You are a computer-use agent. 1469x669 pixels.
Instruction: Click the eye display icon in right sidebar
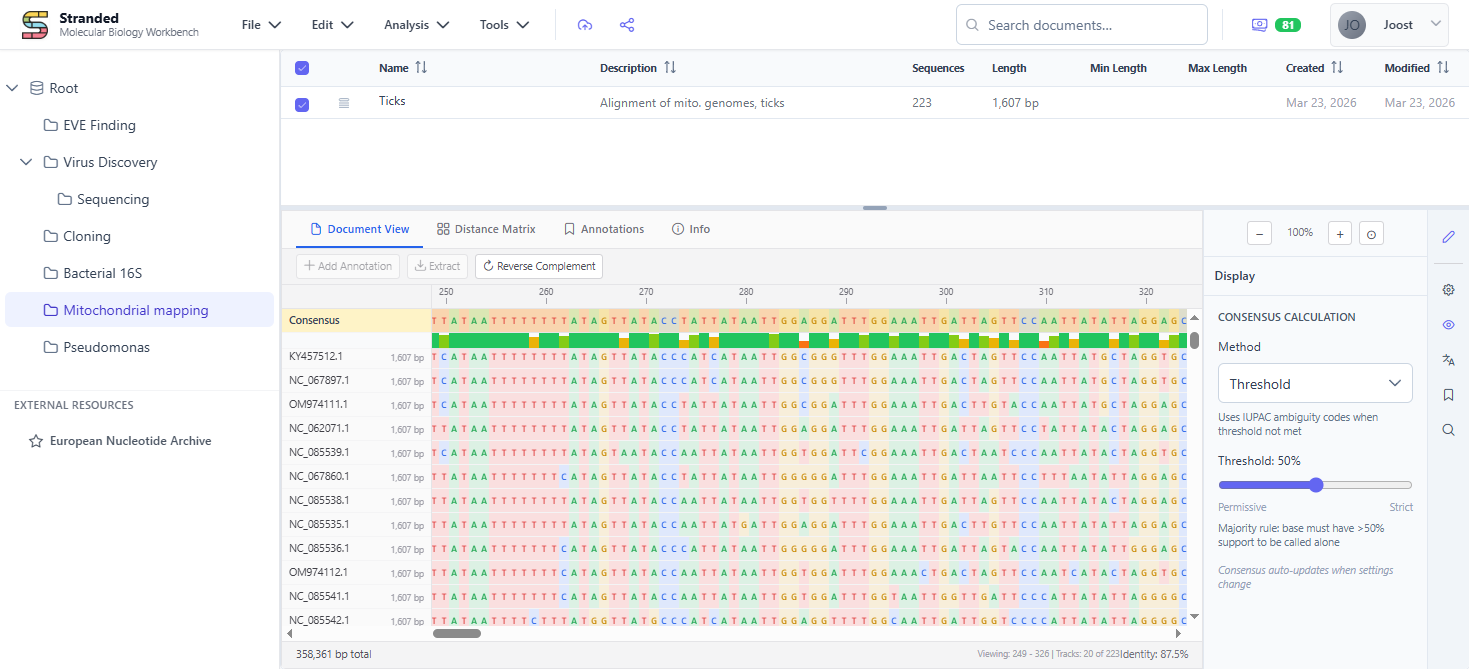pos(1448,324)
